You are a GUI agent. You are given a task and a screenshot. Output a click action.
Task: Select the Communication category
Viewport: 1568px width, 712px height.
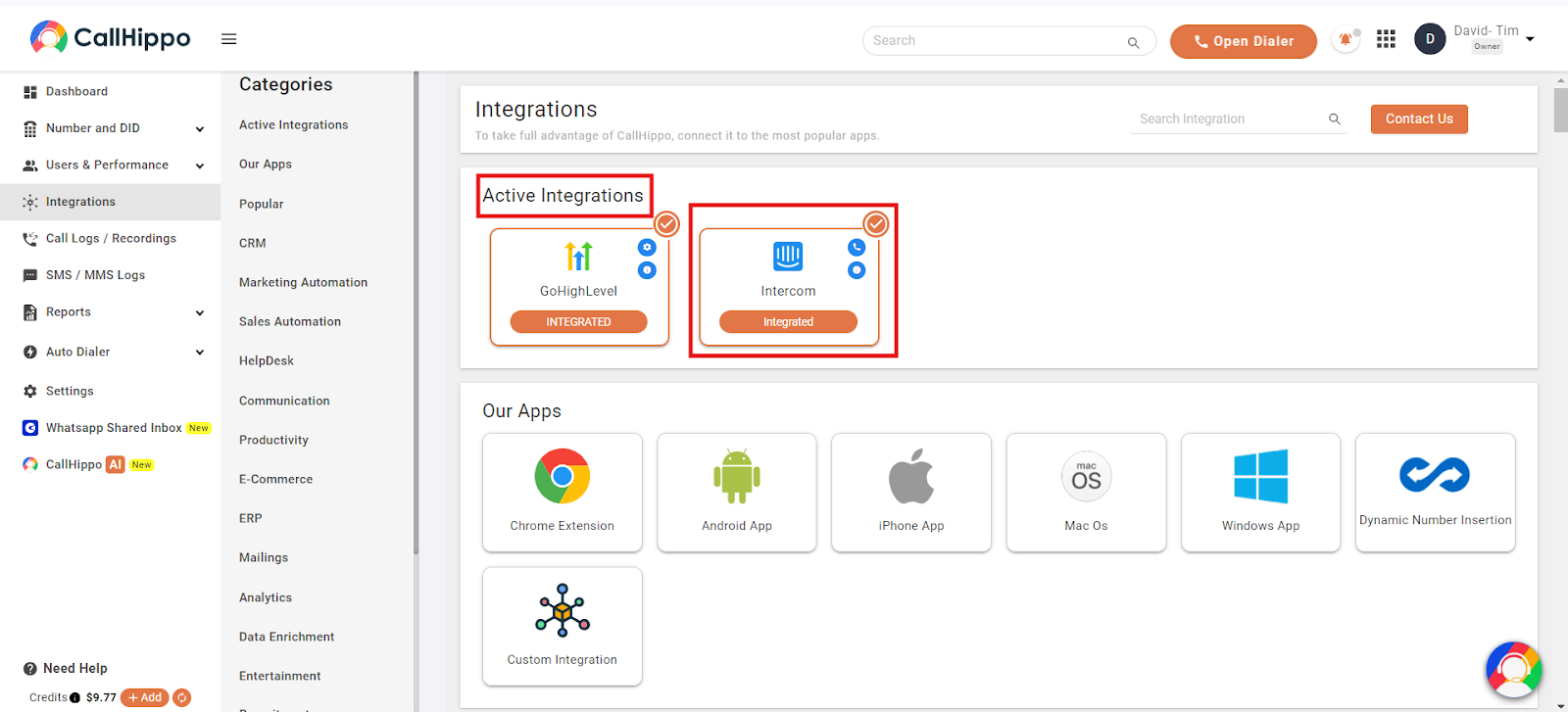(x=284, y=401)
